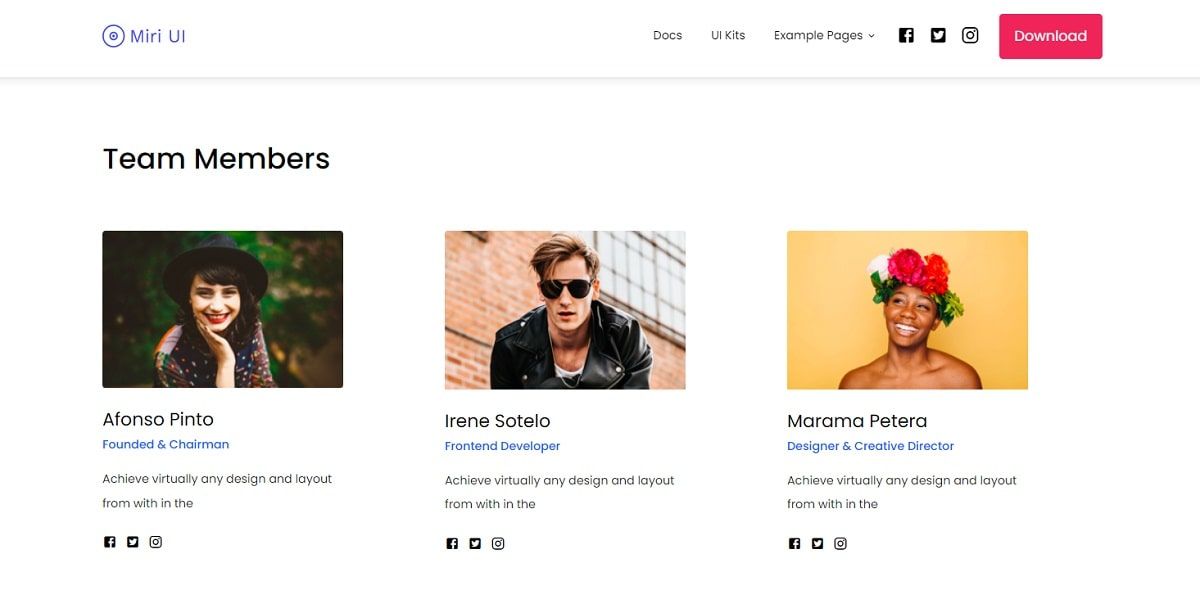This screenshot has height=608, width=1200.
Task: Click the Facebook icon in the header
Action: (906, 34)
